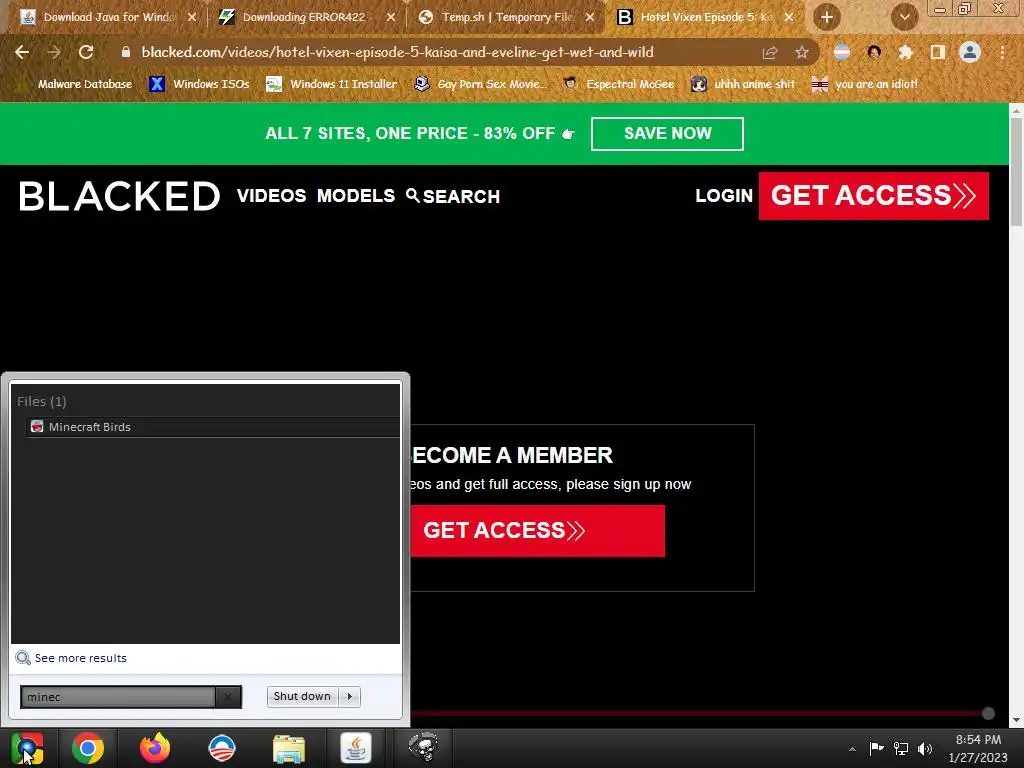This screenshot has width=1024, height=768.
Task: Open the VIDEOS menu item
Action: coord(272,196)
